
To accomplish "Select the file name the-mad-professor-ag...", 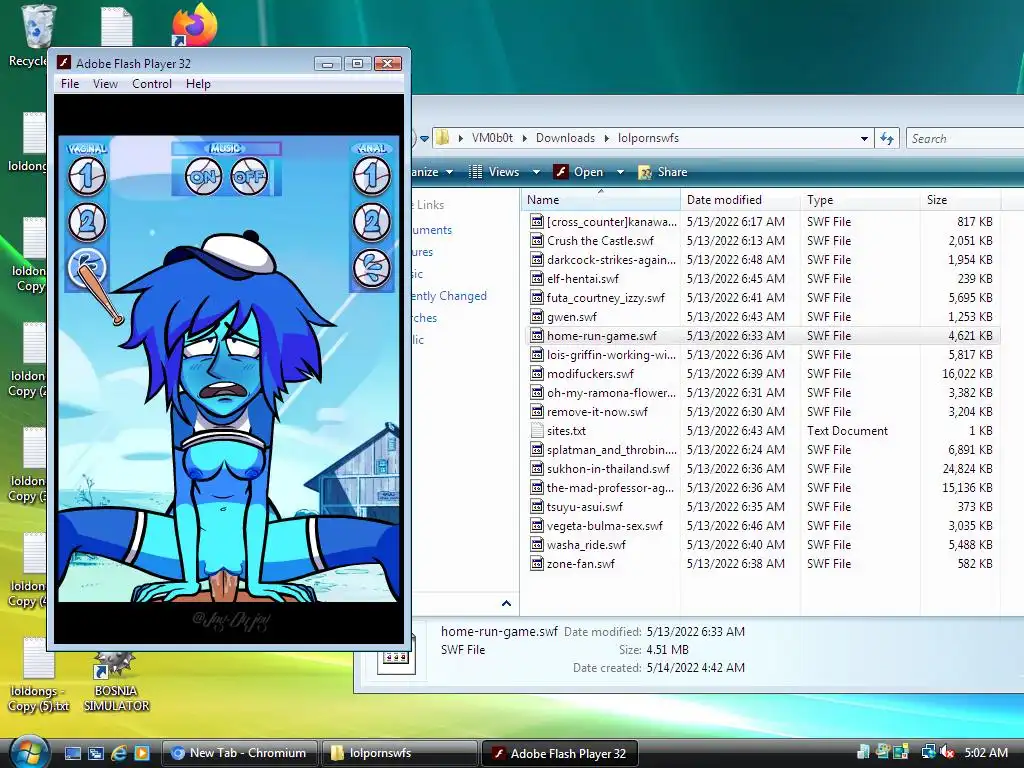I will 610,488.
